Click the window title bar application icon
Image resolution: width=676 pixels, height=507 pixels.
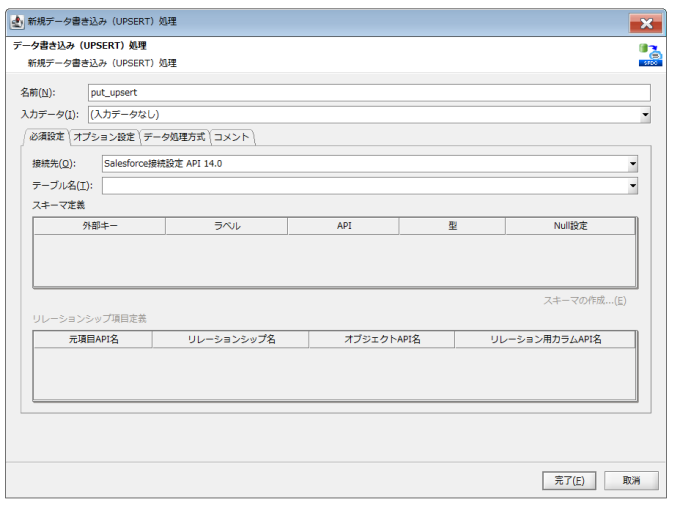[x=16, y=21]
